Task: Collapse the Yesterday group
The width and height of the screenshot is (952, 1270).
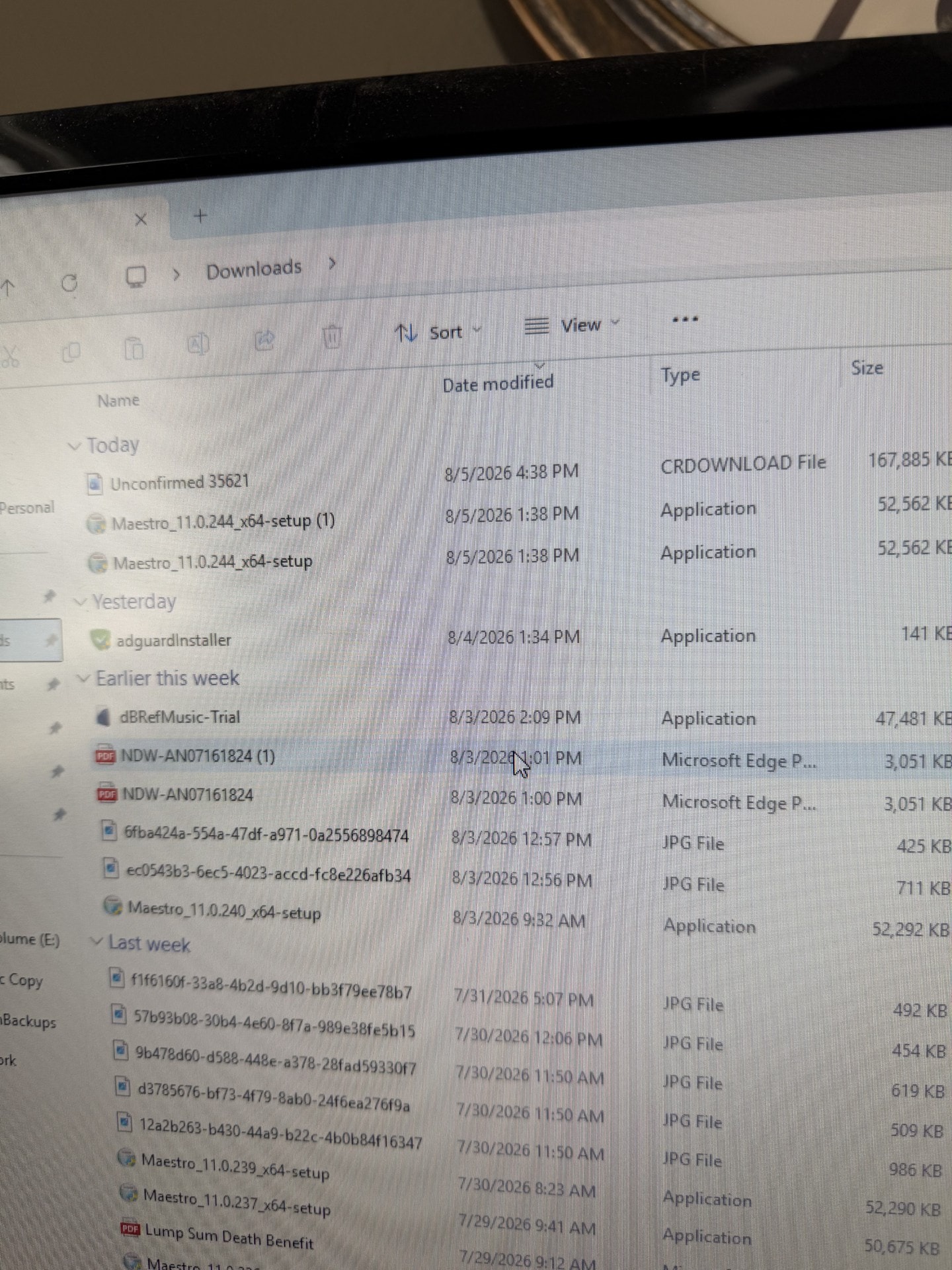Action: pyautogui.click(x=81, y=602)
